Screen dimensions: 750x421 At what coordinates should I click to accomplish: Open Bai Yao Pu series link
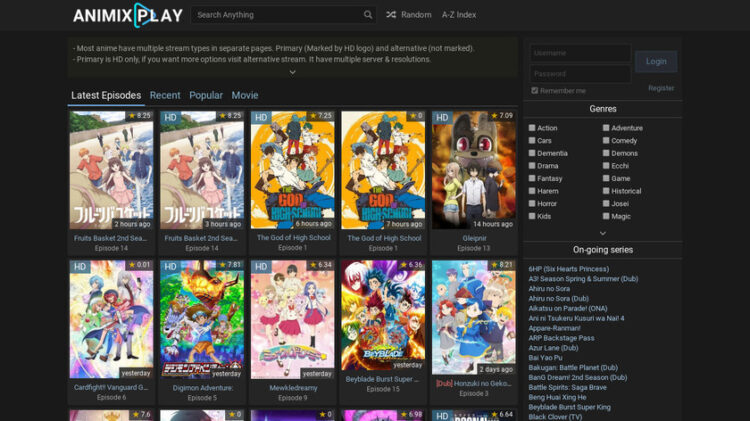pyautogui.click(x=545, y=358)
